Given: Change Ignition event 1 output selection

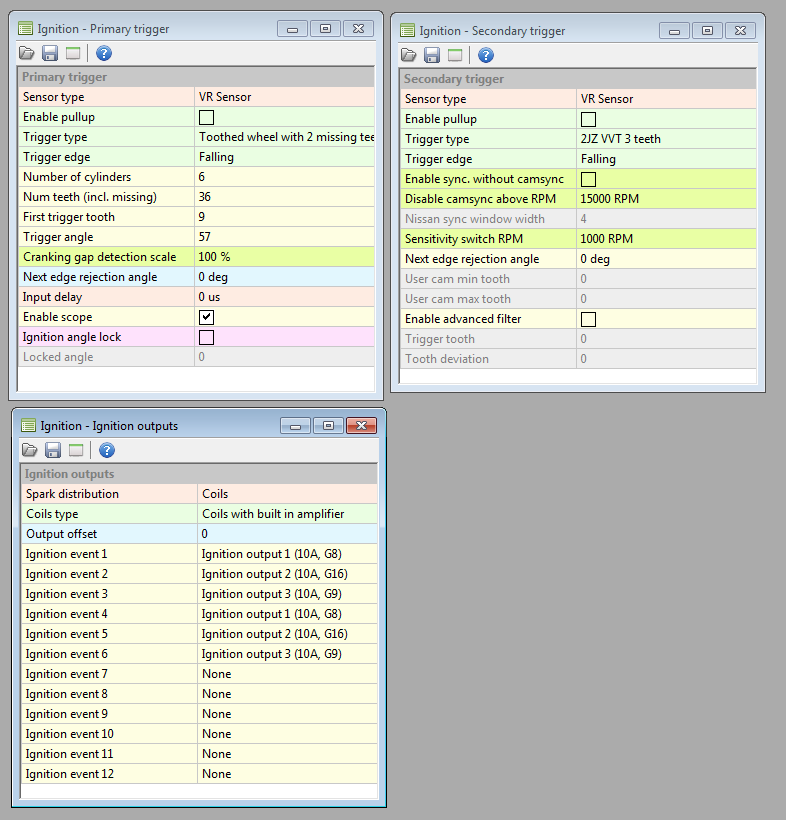Looking at the screenshot, I should coord(287,554).
